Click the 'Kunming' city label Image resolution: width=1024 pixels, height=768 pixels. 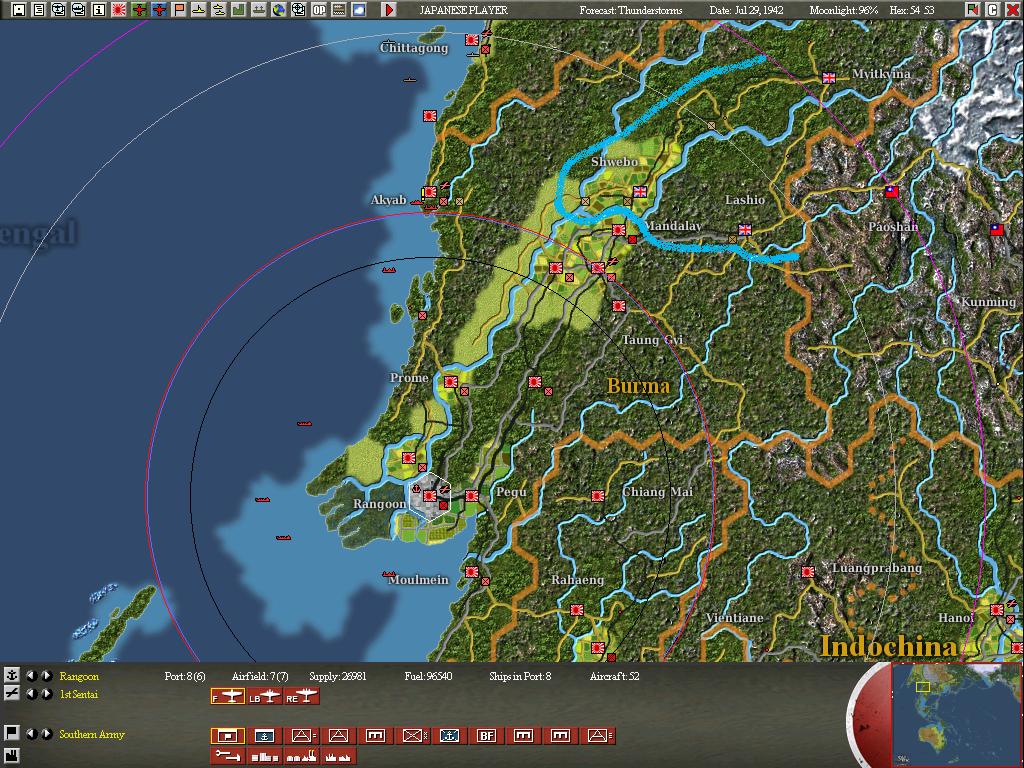pyautogui.click(x=988, y=302)
